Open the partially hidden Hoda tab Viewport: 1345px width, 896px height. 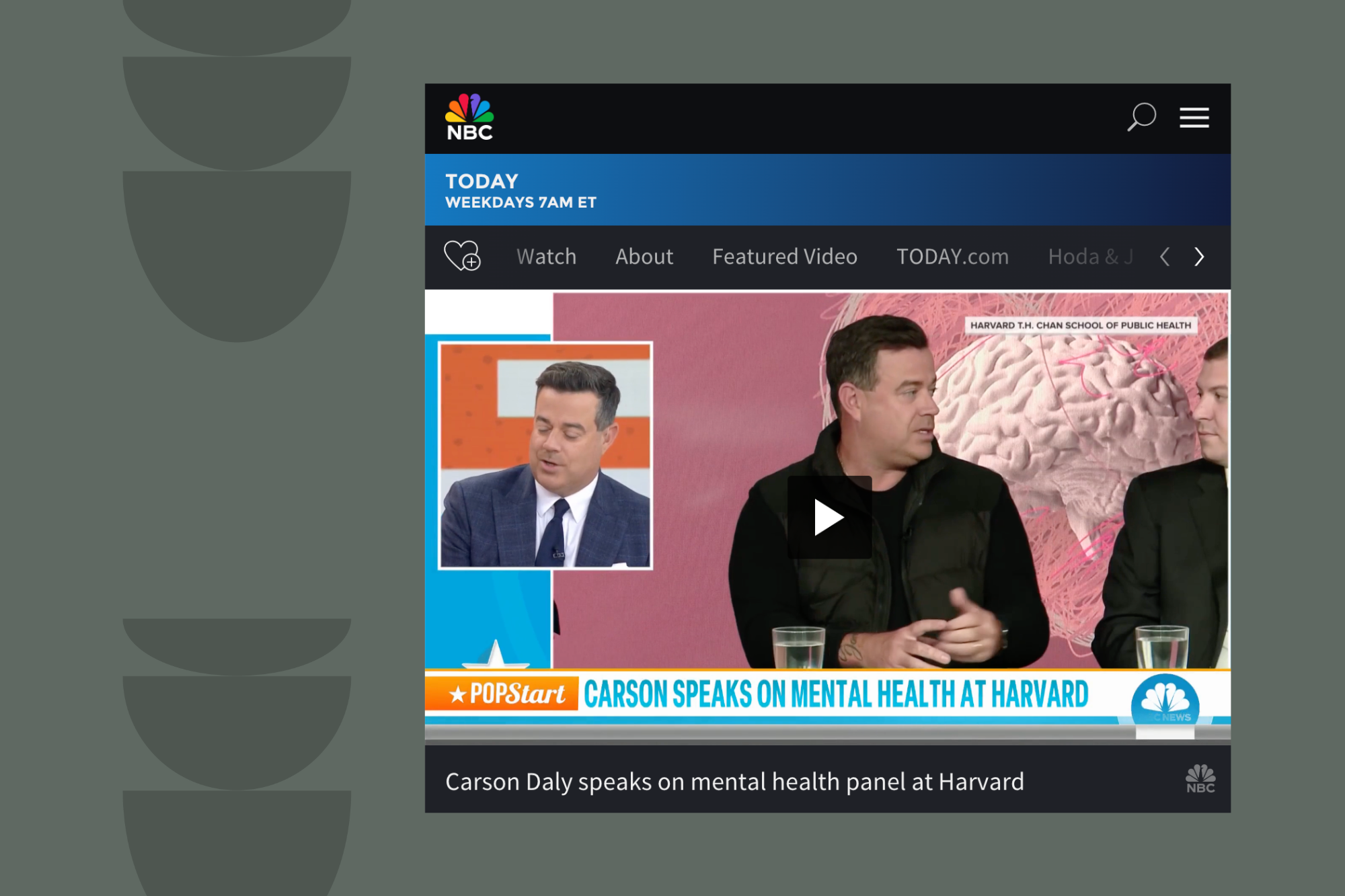1091,257
